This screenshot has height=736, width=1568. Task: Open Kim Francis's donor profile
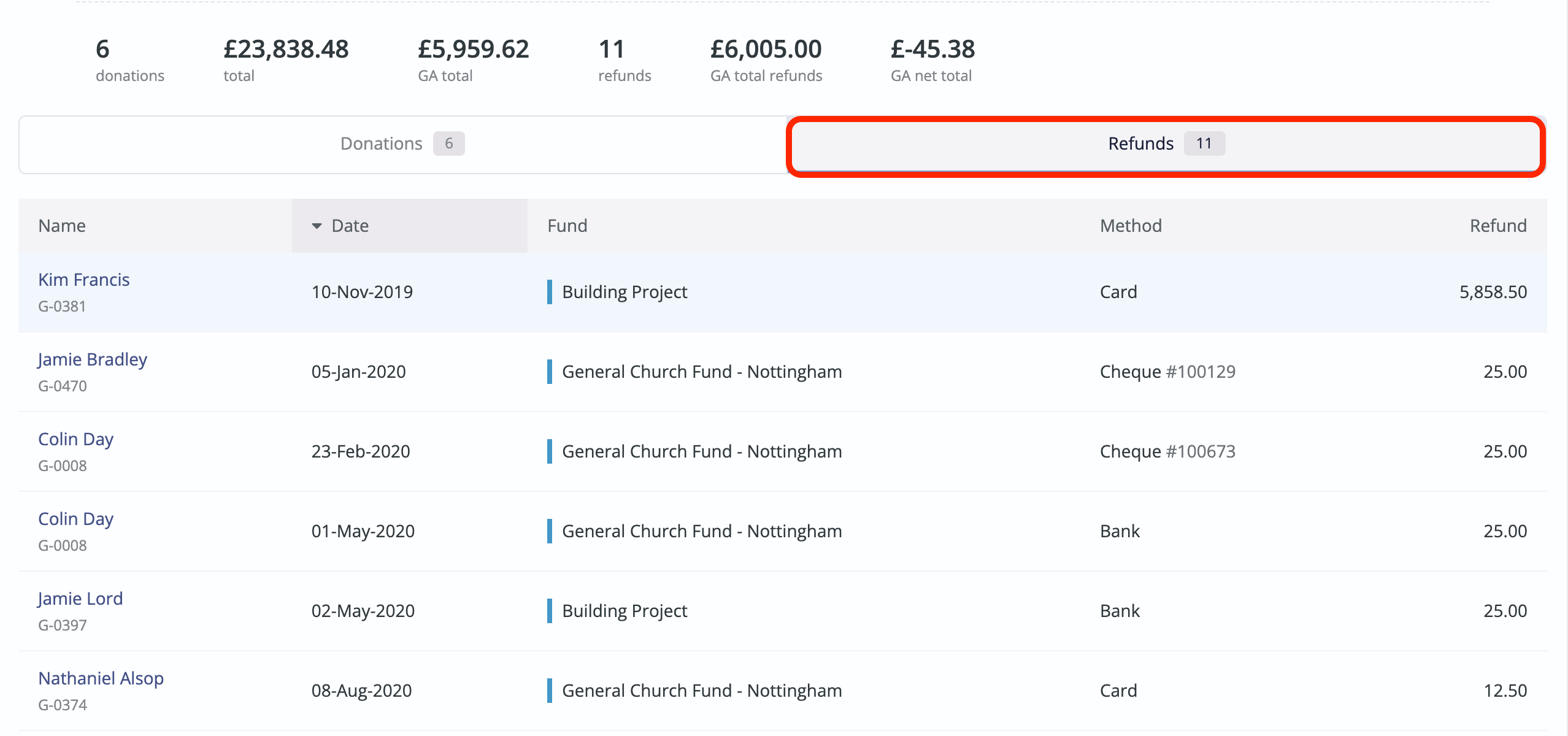(84, 280)
